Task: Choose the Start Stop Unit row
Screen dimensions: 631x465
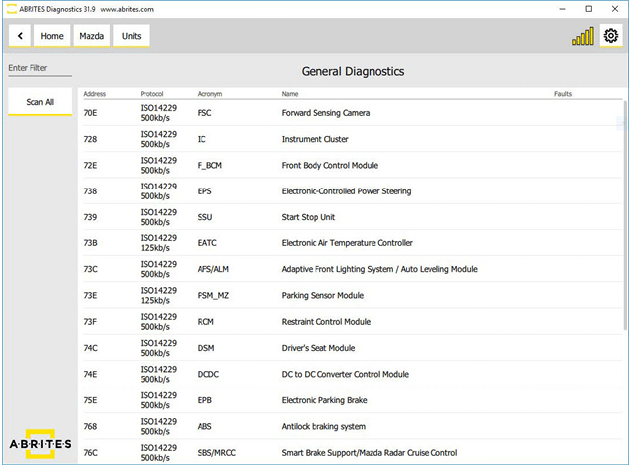Action: pos(310,217)
